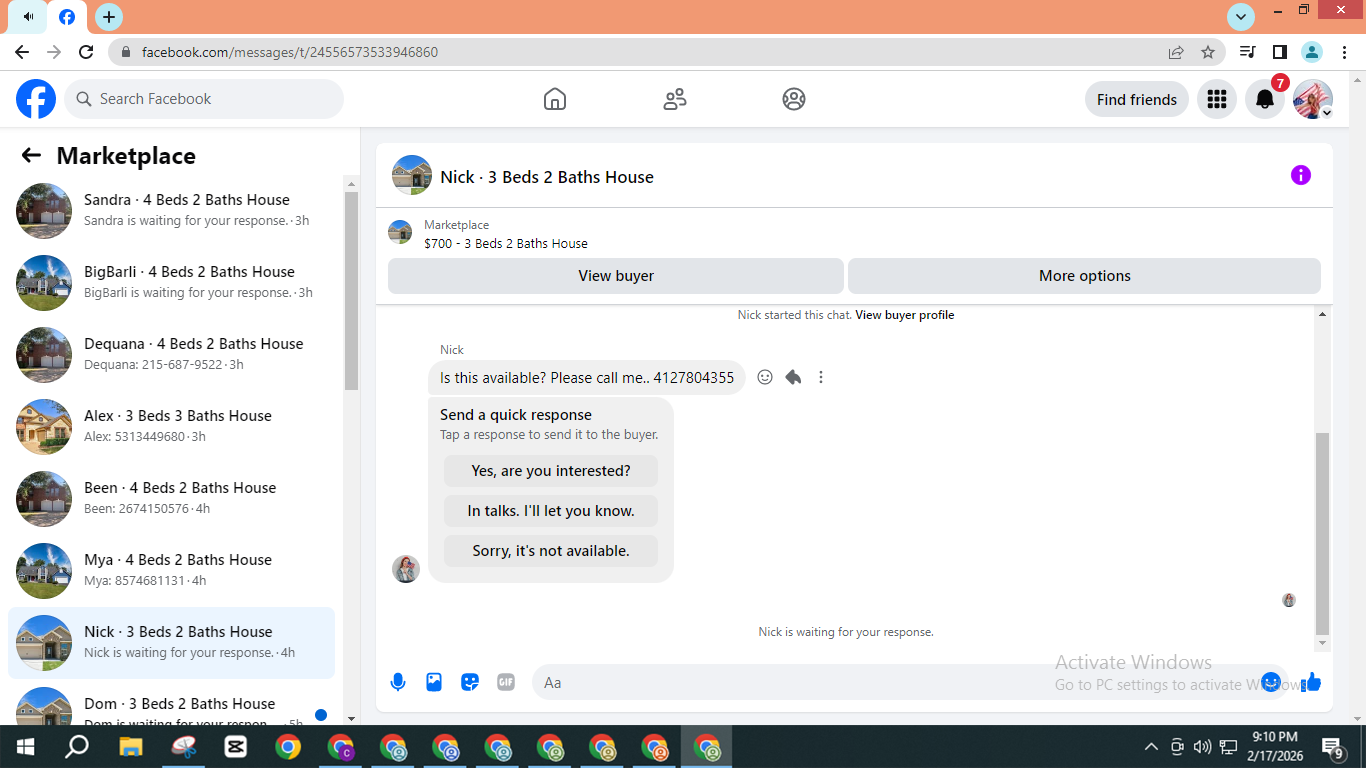Screen dimensions: 1366x768
Task: Send quick response 'Yes, are you interested?'
Action: (x=551, y=471)
